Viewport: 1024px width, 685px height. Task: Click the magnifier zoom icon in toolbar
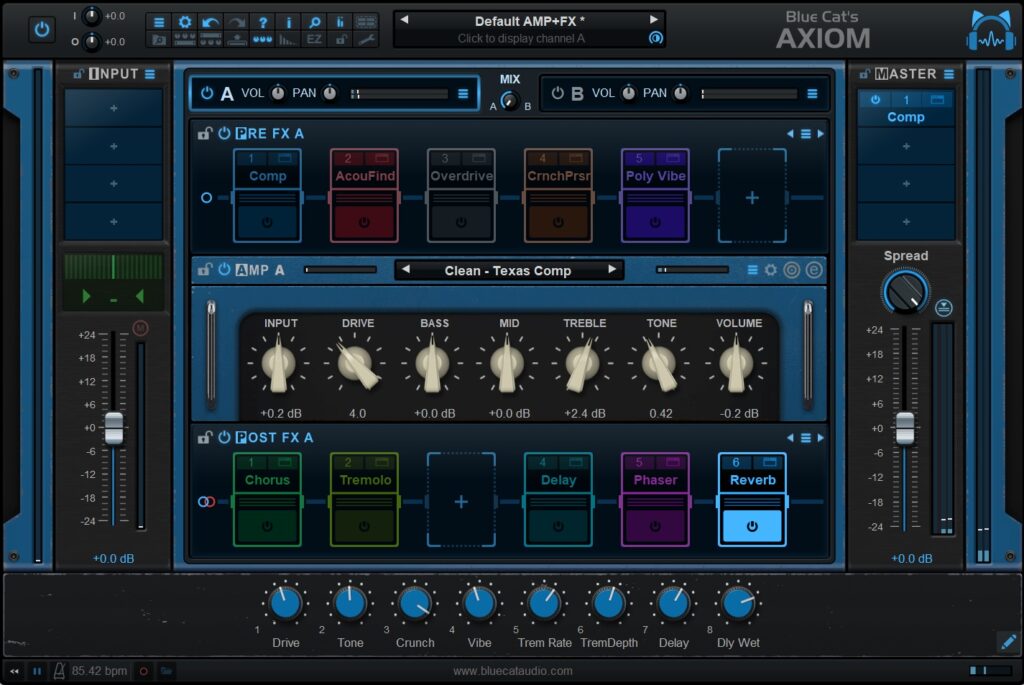pyautogui.click(x=314, y=22)
